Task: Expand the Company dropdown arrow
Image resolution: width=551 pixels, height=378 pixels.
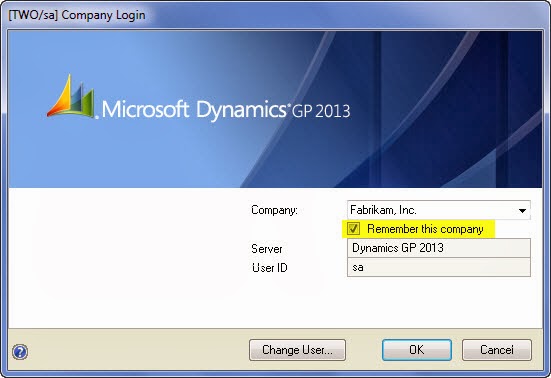Action: coord(522,210)
